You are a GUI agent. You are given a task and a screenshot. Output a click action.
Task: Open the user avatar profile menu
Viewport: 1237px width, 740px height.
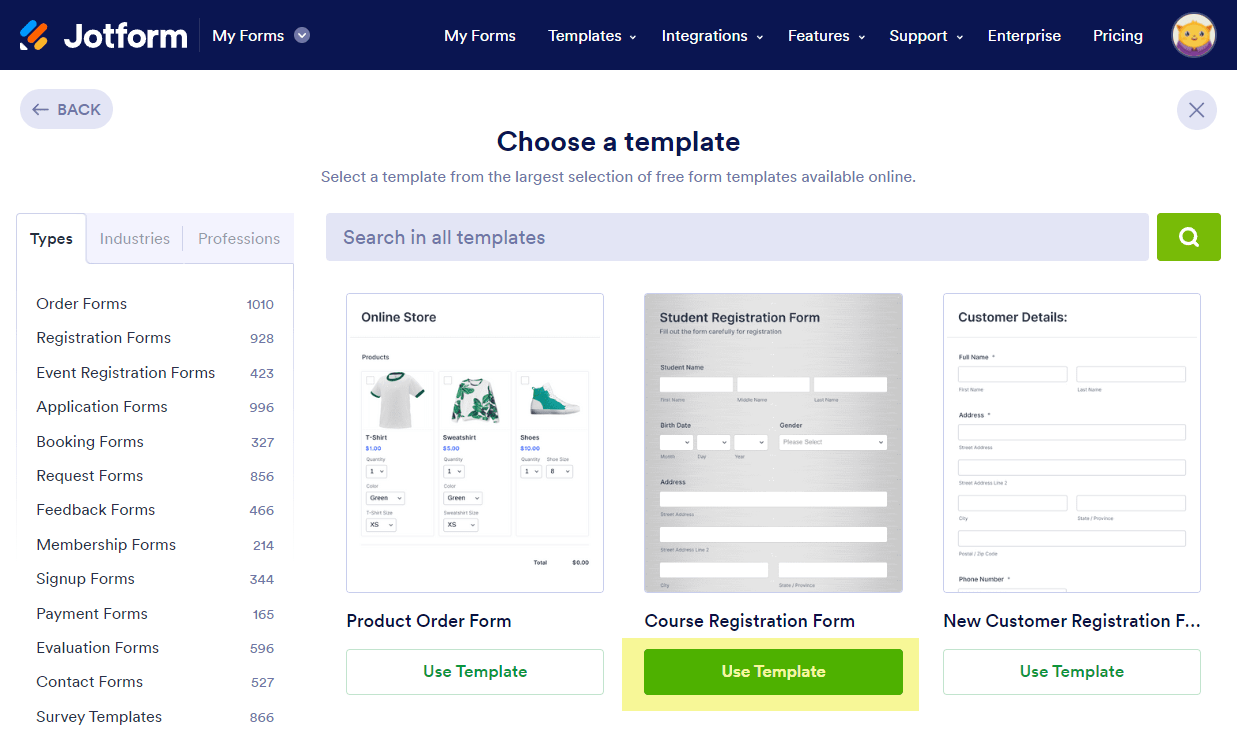1193,35
